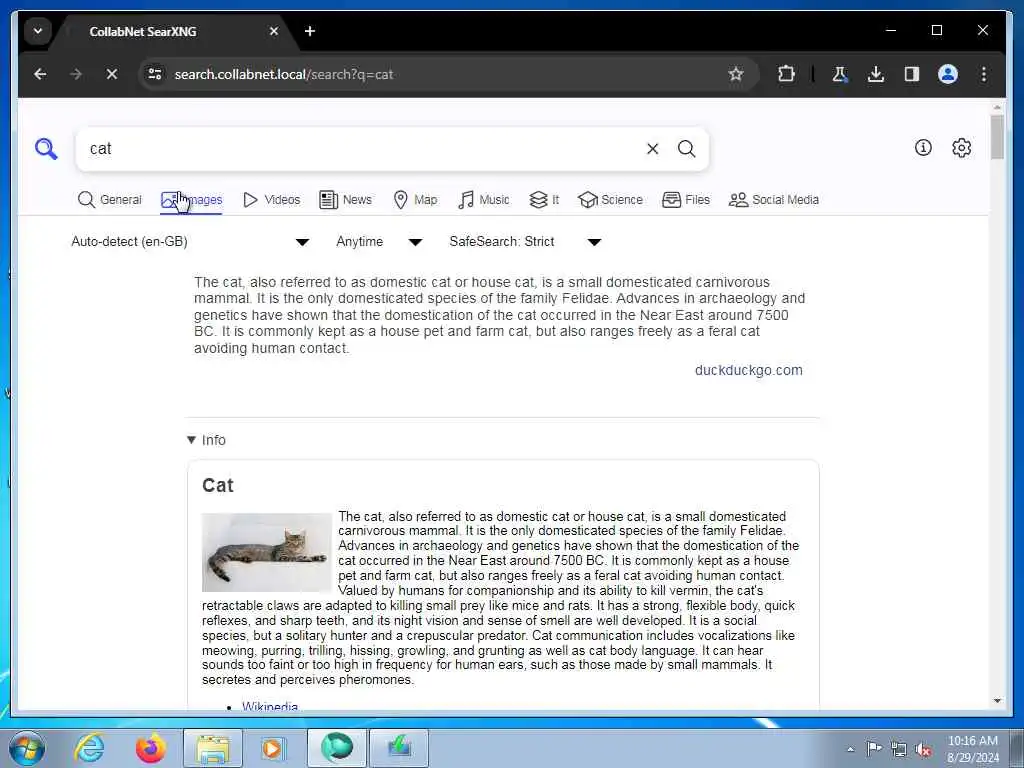Launch Internet Explorer from taskbar
This screenshot has height=768, width=1024.
89,748
